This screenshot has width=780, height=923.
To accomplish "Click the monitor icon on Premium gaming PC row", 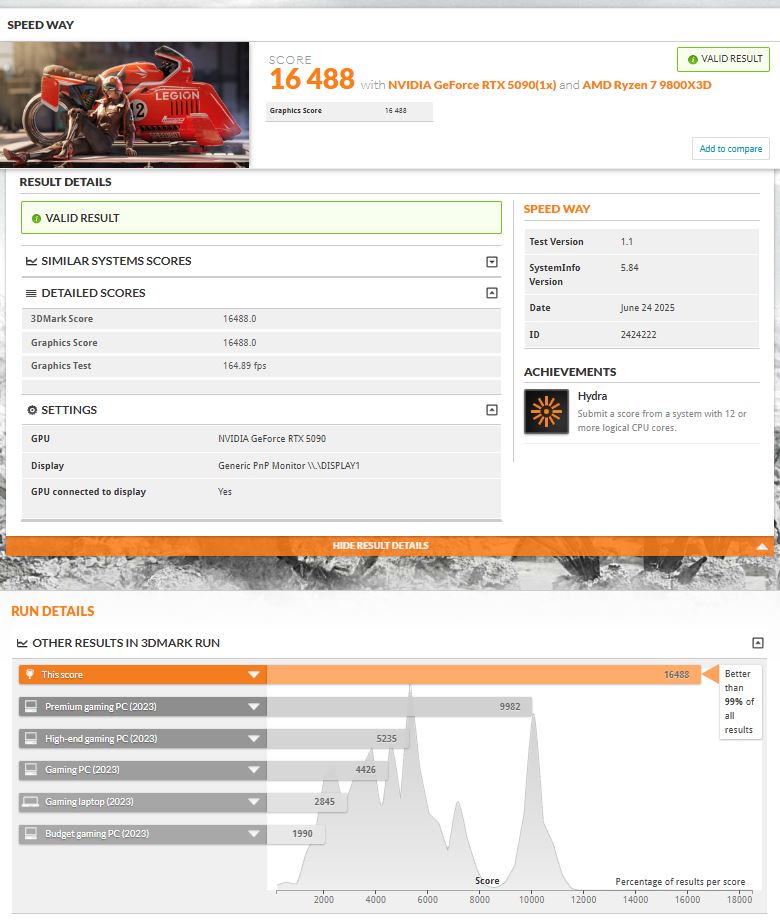I will pos(31,706).
